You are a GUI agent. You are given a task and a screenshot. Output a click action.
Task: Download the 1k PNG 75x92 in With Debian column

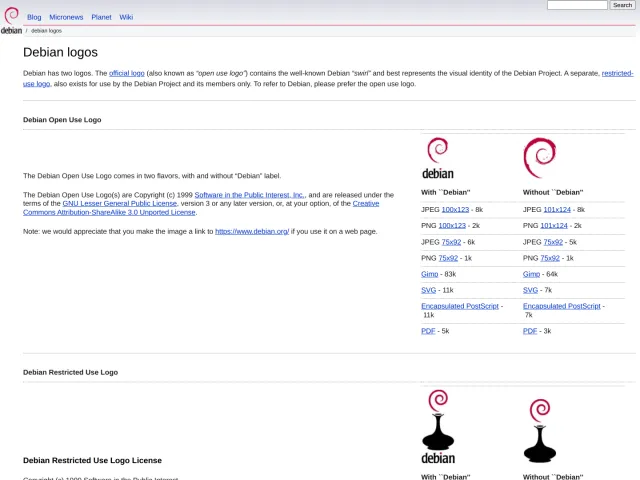[x=448, y=258]
